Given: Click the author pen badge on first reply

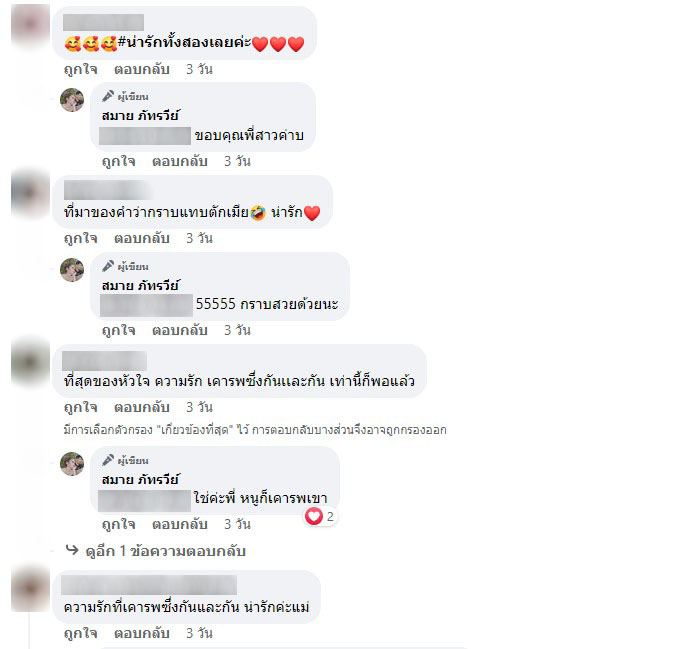Looking at the screenshot, I should click(125, 96).
